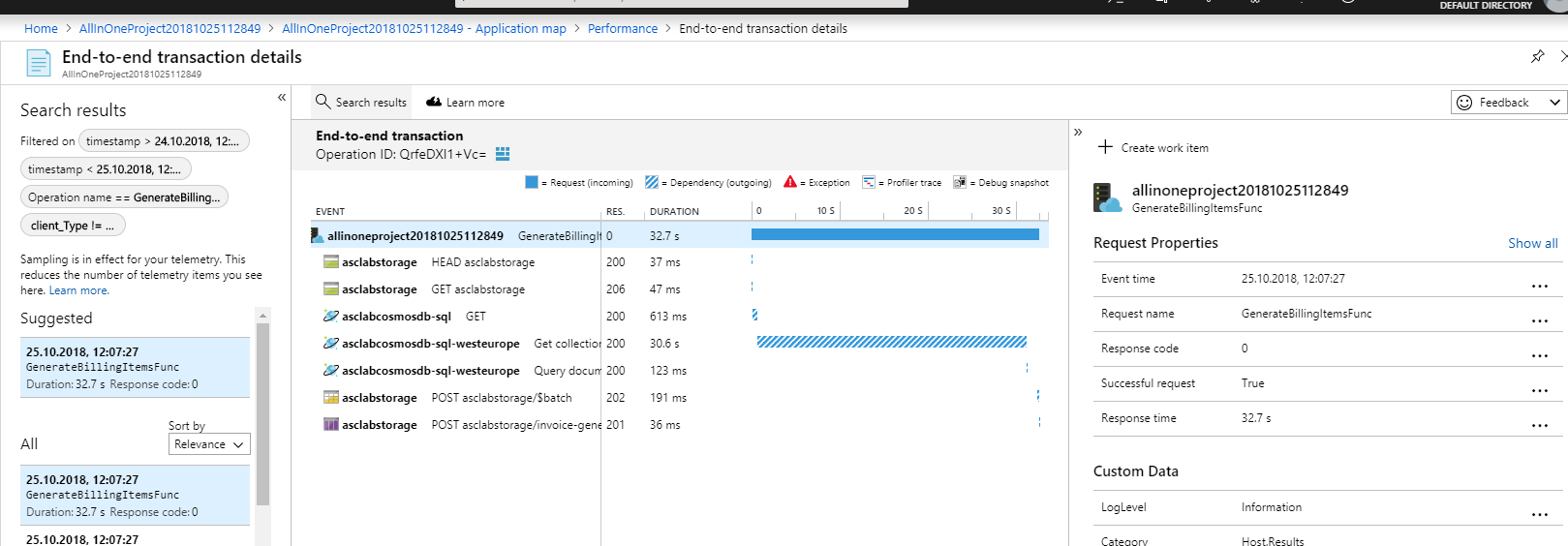Go to Home in the breadcrumb
This screenshot has width=1568, height=546.
click(41, 29)
